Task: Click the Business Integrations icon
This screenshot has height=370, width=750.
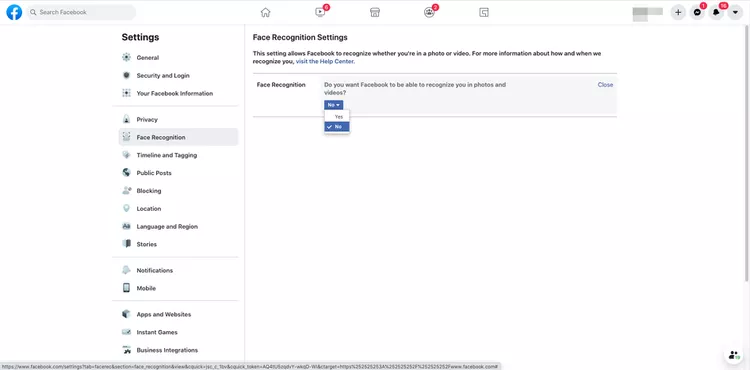Action: pyautogui.click(x=126, y=350)
